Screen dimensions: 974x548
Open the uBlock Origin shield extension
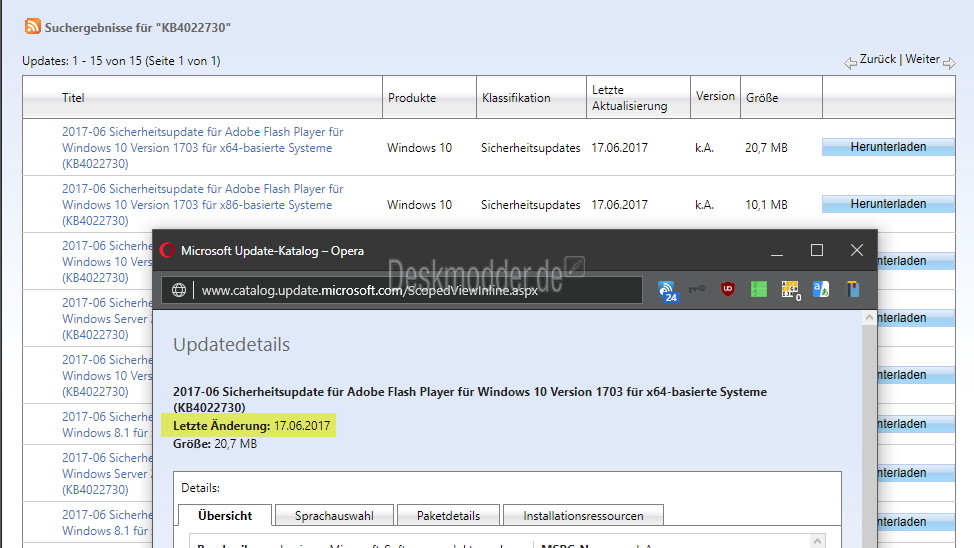tap(727, 289)
